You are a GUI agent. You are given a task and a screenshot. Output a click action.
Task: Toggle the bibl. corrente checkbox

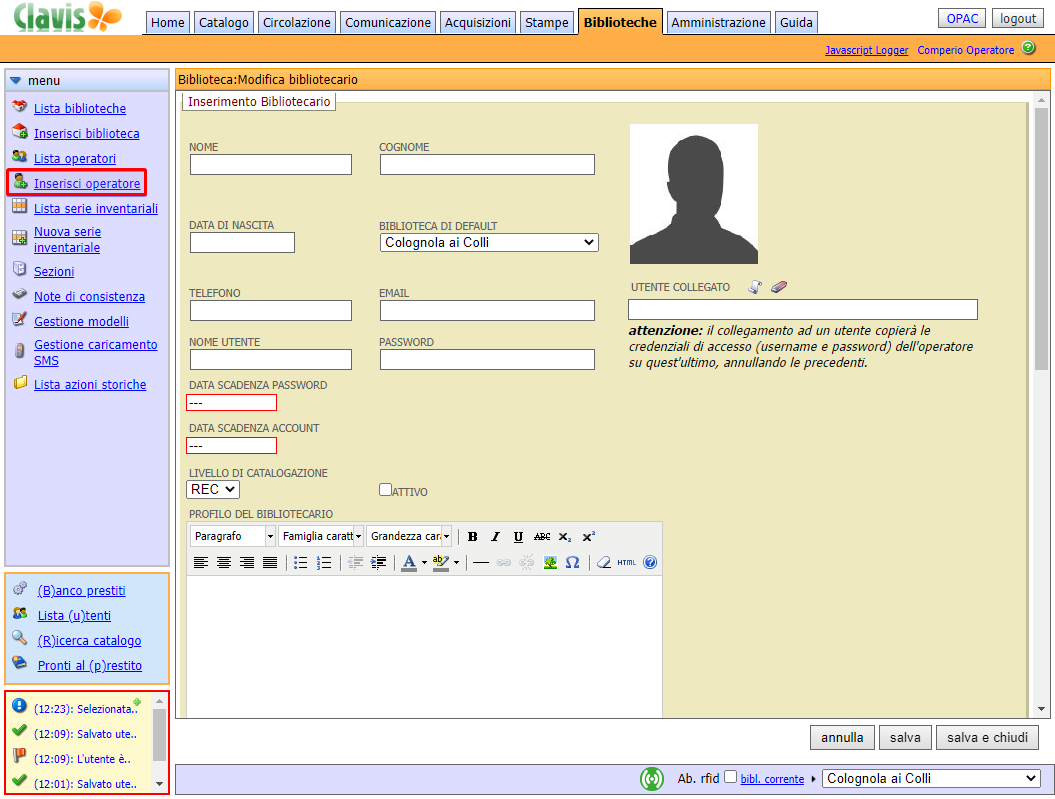coord(730,778)
